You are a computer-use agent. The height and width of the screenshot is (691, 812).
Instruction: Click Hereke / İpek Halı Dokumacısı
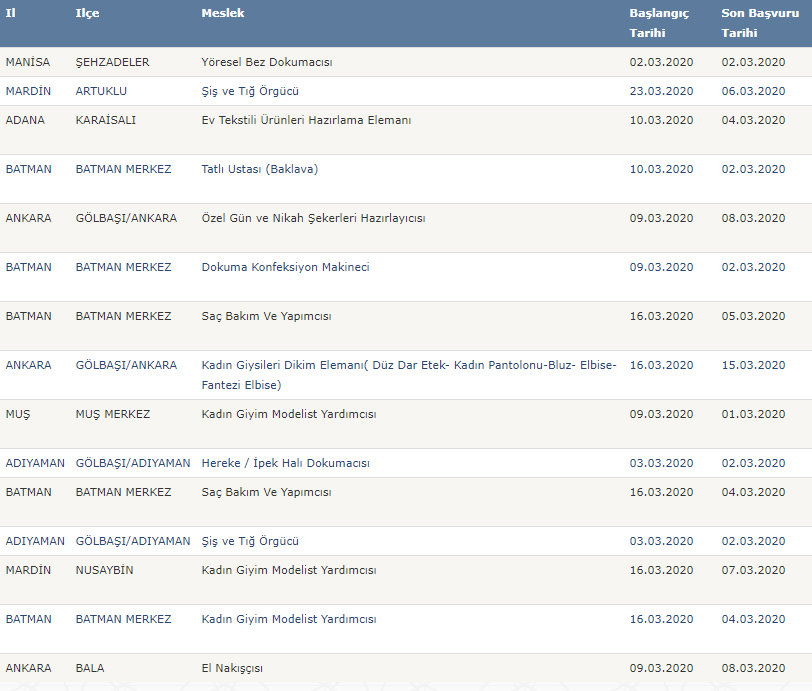click(x=285, y=463)
